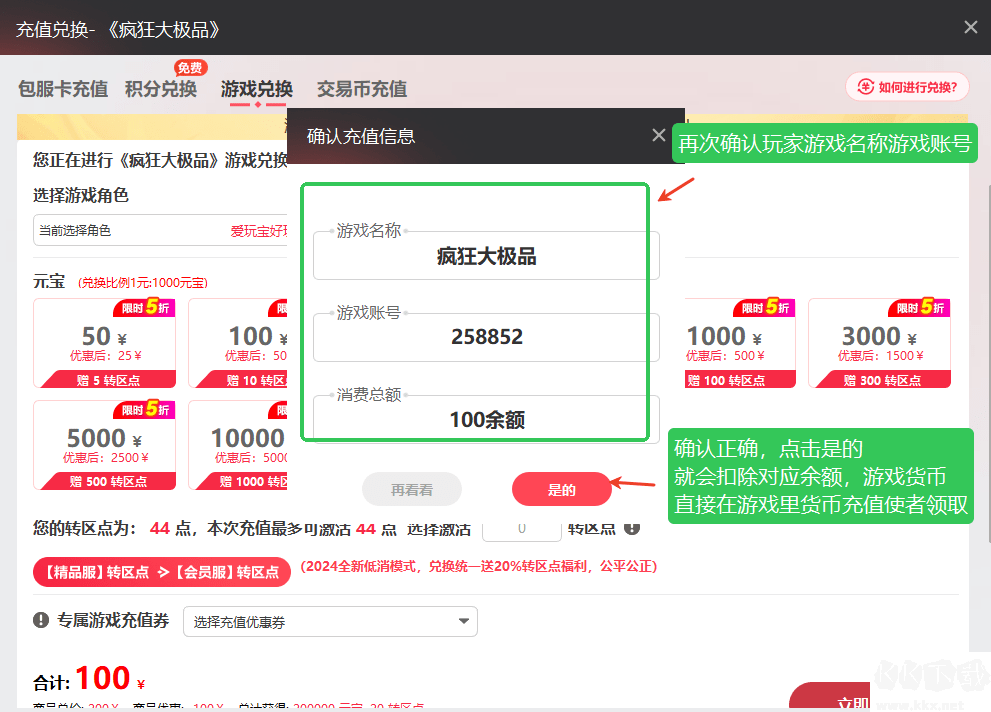Switch to the 包服卡充值 tab
The height and width of the screenshot is (712, 991).
[62, 89]
